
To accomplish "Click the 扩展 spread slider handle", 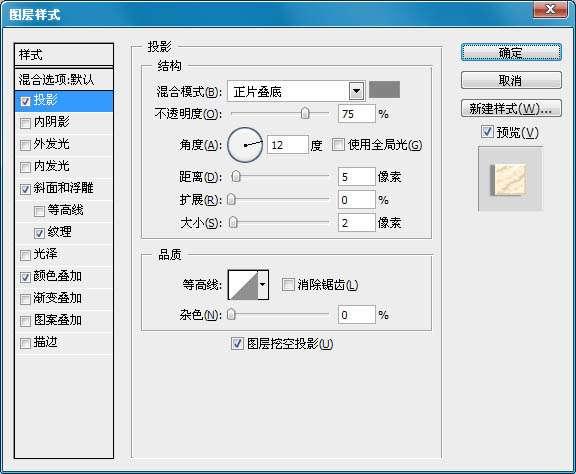I will point(231,200).
